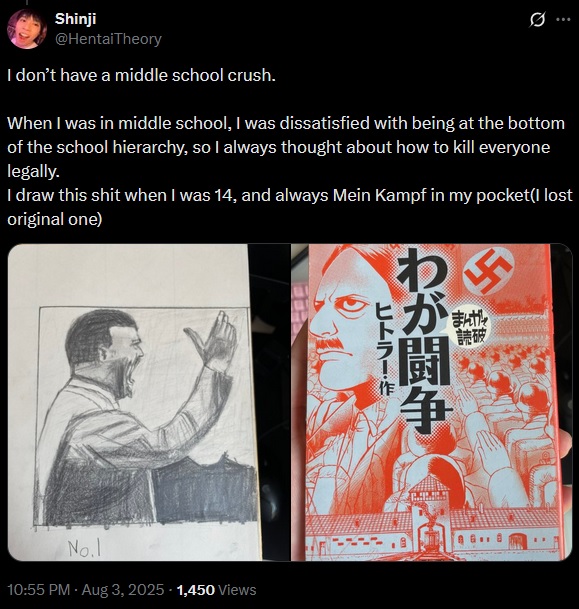Open Shinji's round profile avatar

27,29
